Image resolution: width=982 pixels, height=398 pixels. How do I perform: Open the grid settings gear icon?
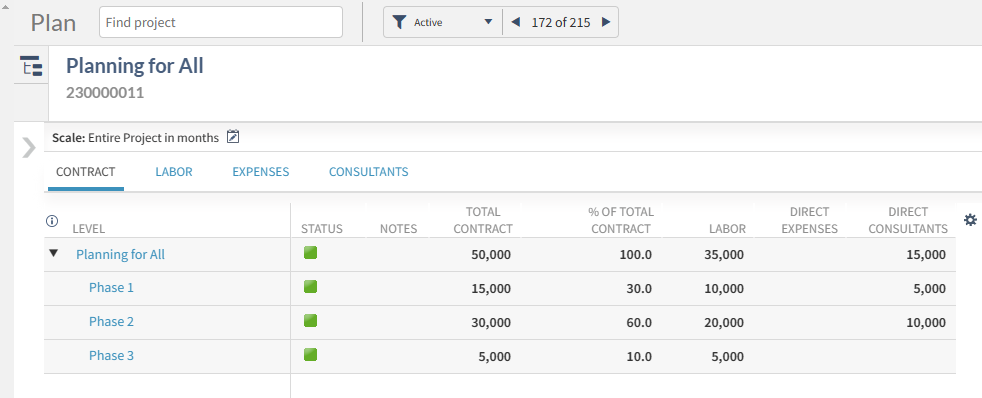coord(970,220)
